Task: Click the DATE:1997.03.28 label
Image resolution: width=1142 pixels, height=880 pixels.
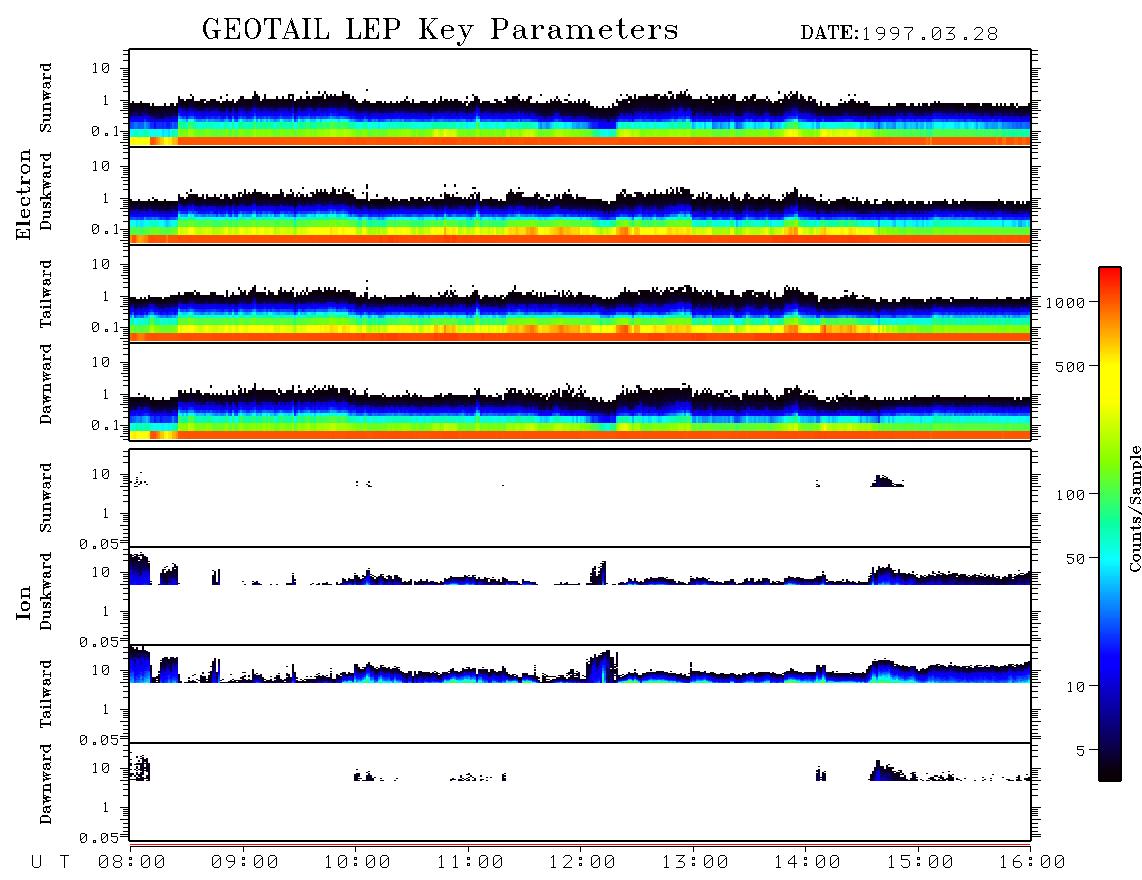Action: click(899, 34)
